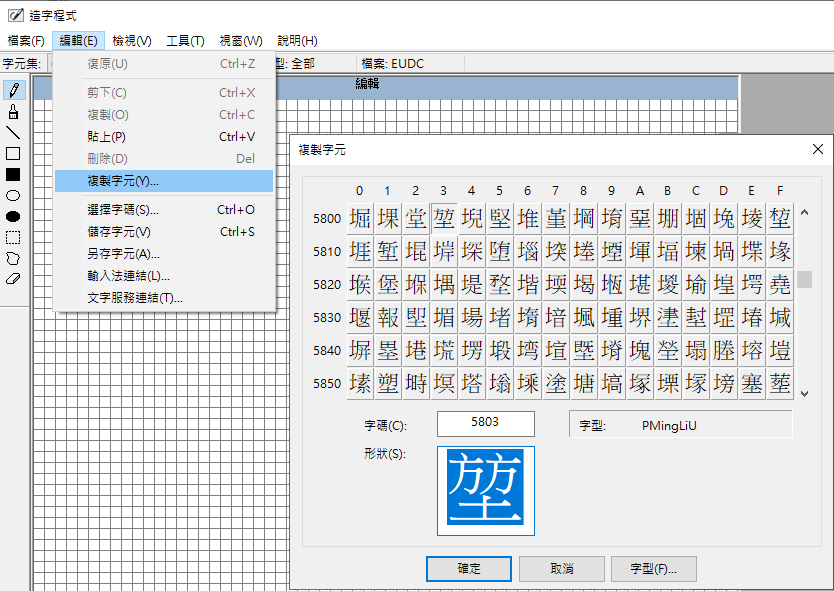Image resolution: width=834 pixels, height=591 pixels.
Task: Choose 輸入法連結(L)... menu entry
Action: tap(164, 276)
